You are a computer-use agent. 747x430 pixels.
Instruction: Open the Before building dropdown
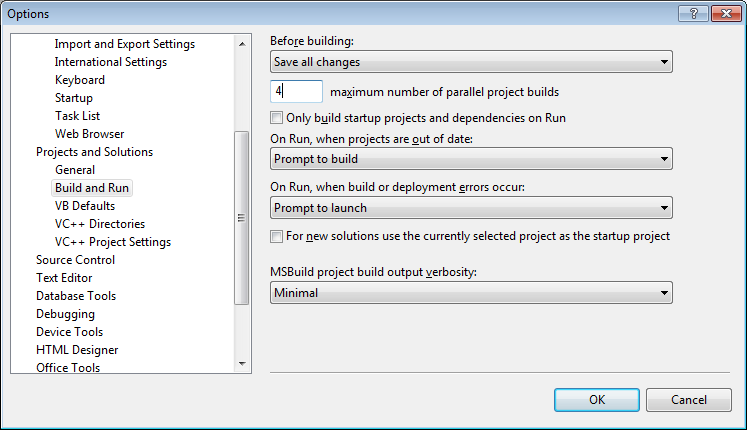(x=471, y=62)
